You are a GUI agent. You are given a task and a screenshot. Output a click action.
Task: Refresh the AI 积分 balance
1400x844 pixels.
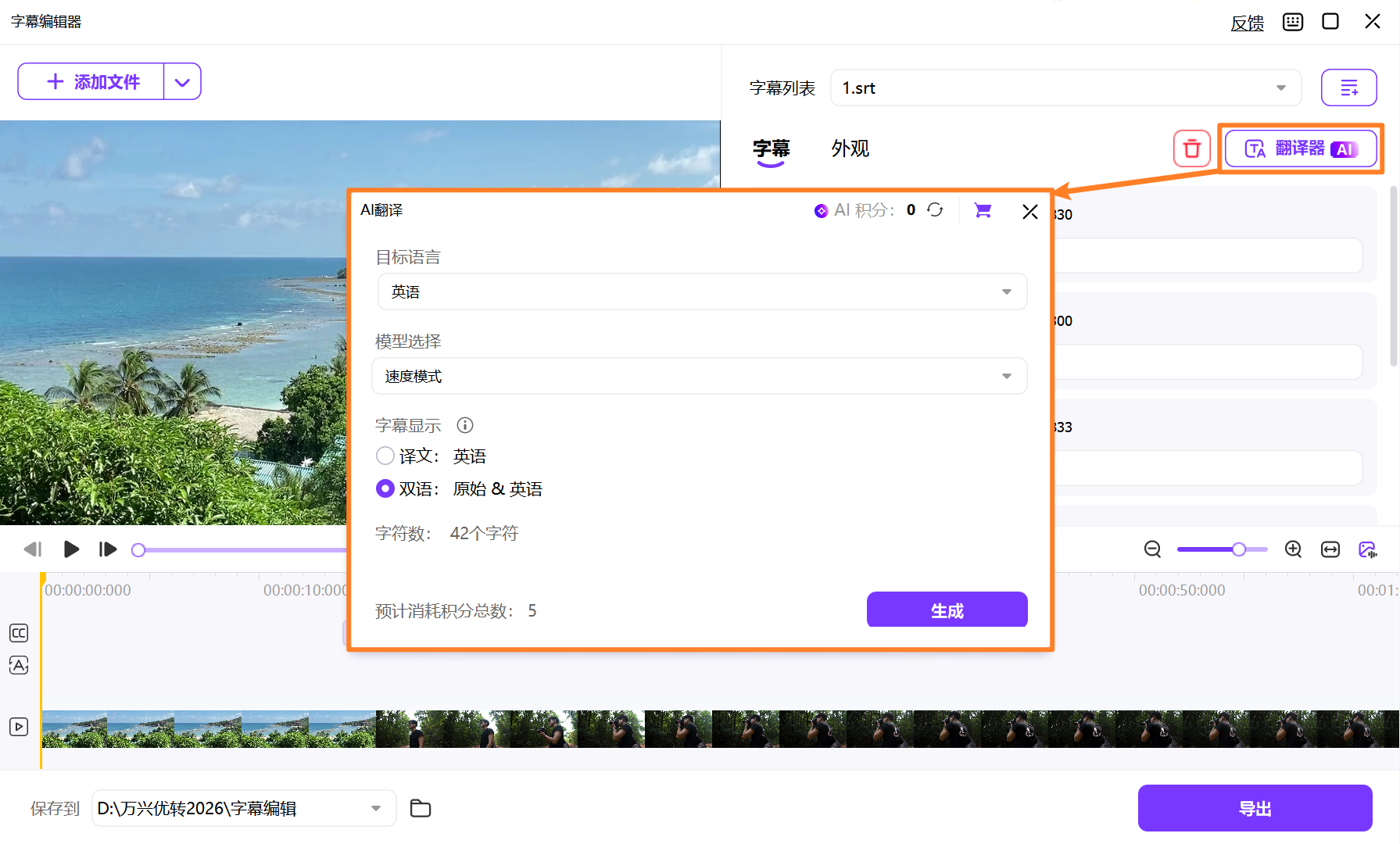(936, 209)
